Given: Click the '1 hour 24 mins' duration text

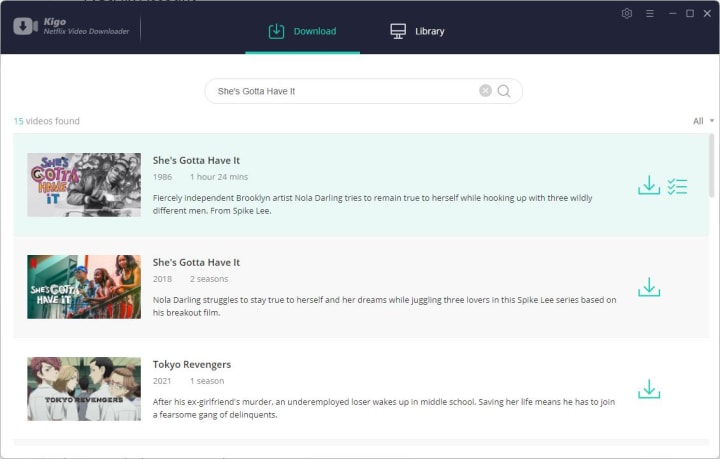Looking at the screenshot, I should pyautogui.click(x=219, y=177).
